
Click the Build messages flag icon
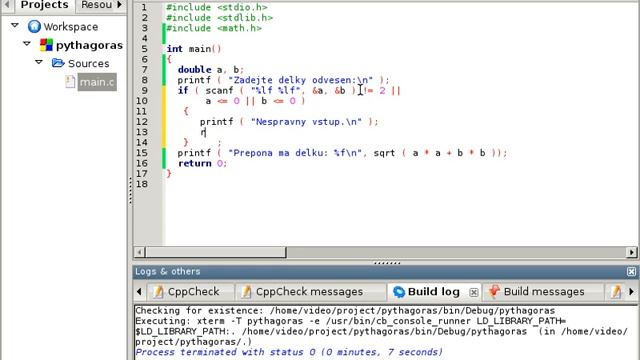tap(494, 291)
